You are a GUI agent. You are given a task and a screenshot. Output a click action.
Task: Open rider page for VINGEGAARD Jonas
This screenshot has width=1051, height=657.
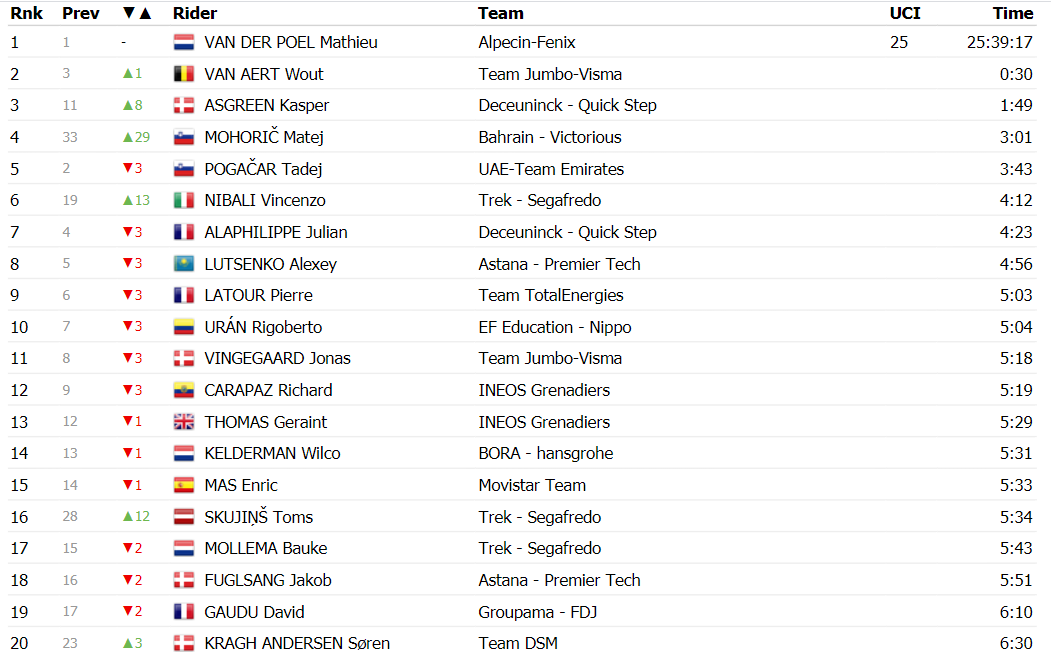point(277,358)
